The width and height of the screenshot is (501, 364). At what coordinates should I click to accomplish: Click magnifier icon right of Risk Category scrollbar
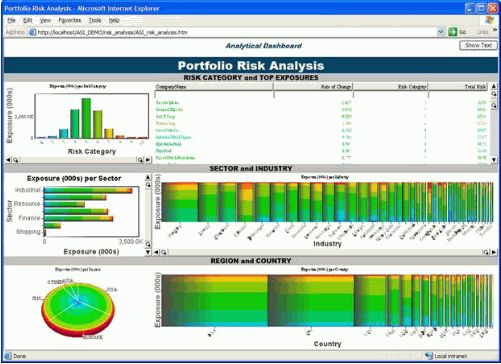pyautogui.click(x=140, y=160)
